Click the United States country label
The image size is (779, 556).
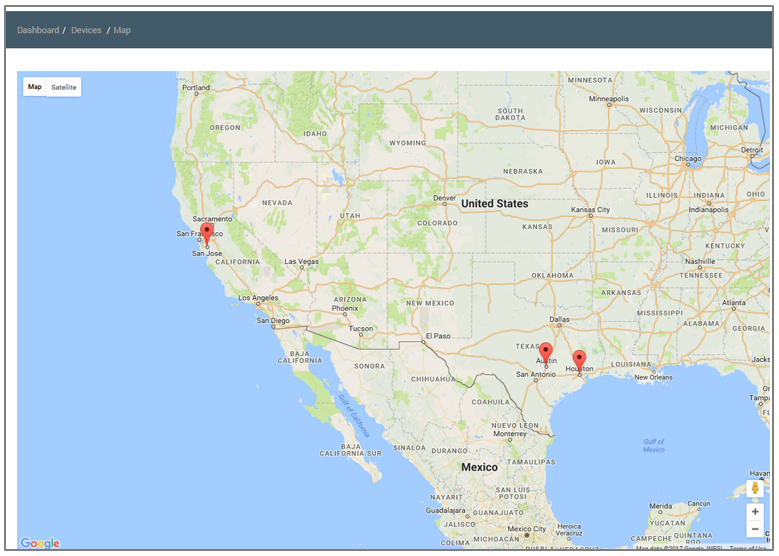point(494,203)
